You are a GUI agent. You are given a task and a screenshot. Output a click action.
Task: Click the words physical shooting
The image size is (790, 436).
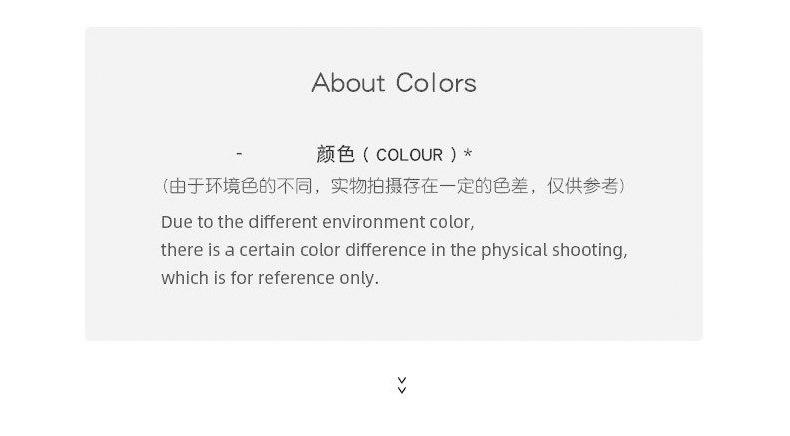click(554, 251)
